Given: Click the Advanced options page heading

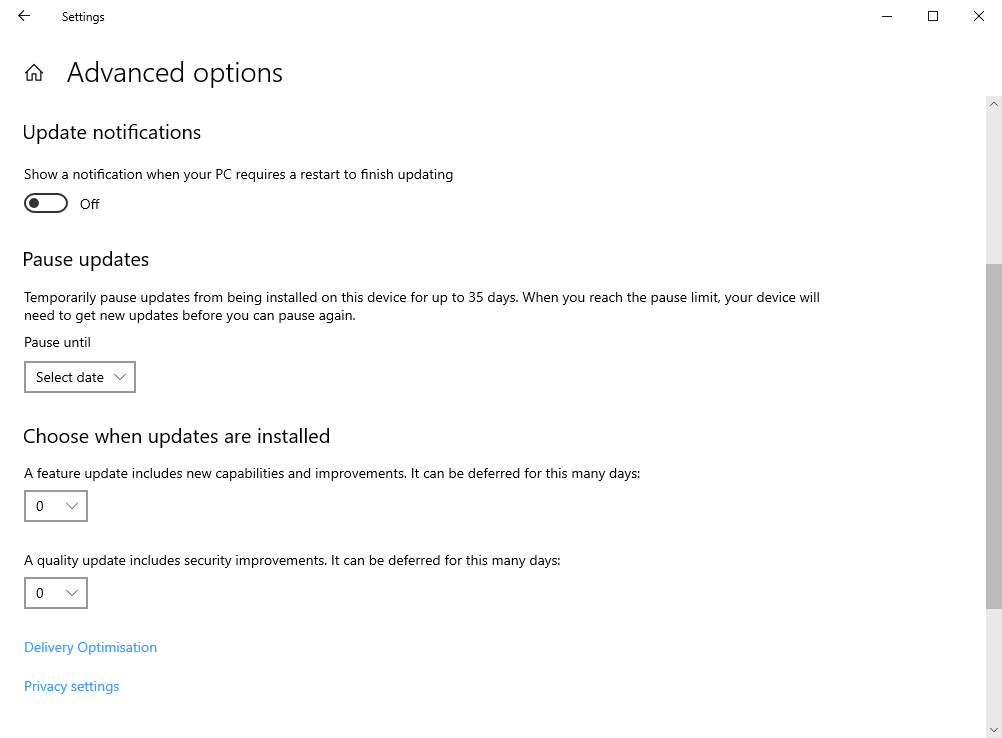Looking at the screenshot, I should point(175,73).
